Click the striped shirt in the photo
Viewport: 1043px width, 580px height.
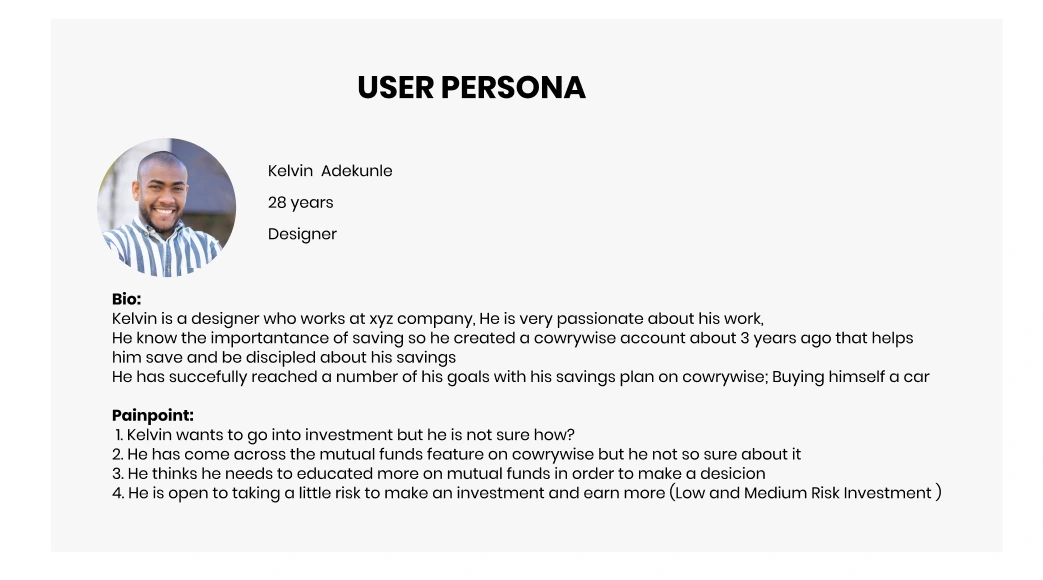pyautogui.click(x=163, y=249)
